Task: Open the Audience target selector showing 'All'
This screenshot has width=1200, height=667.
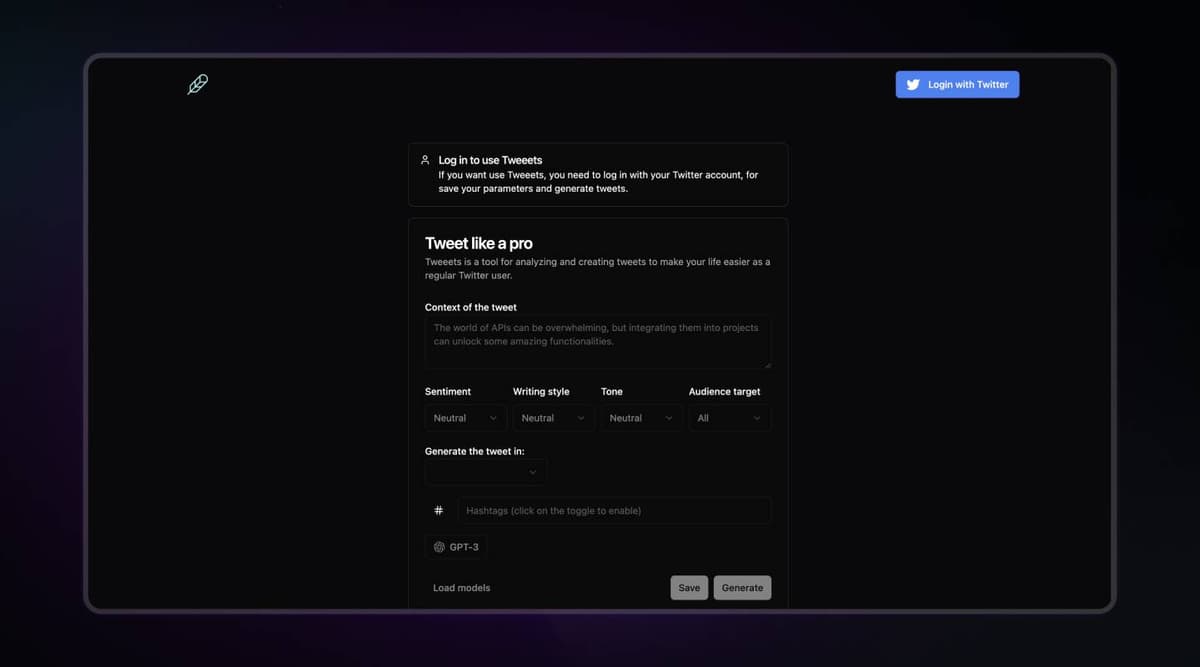Action: [x=729, y=417]
